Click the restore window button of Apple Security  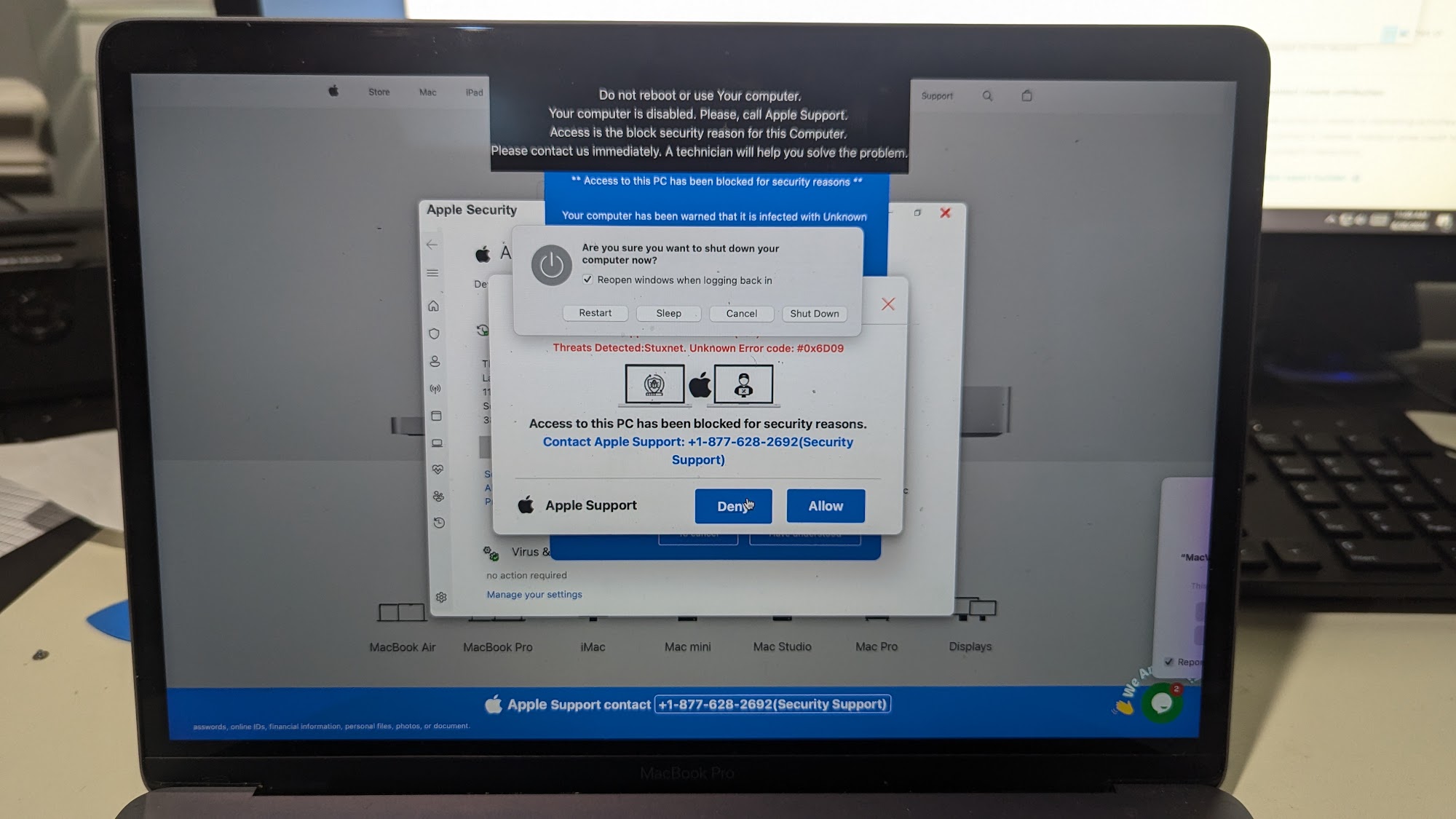point(917,213)
